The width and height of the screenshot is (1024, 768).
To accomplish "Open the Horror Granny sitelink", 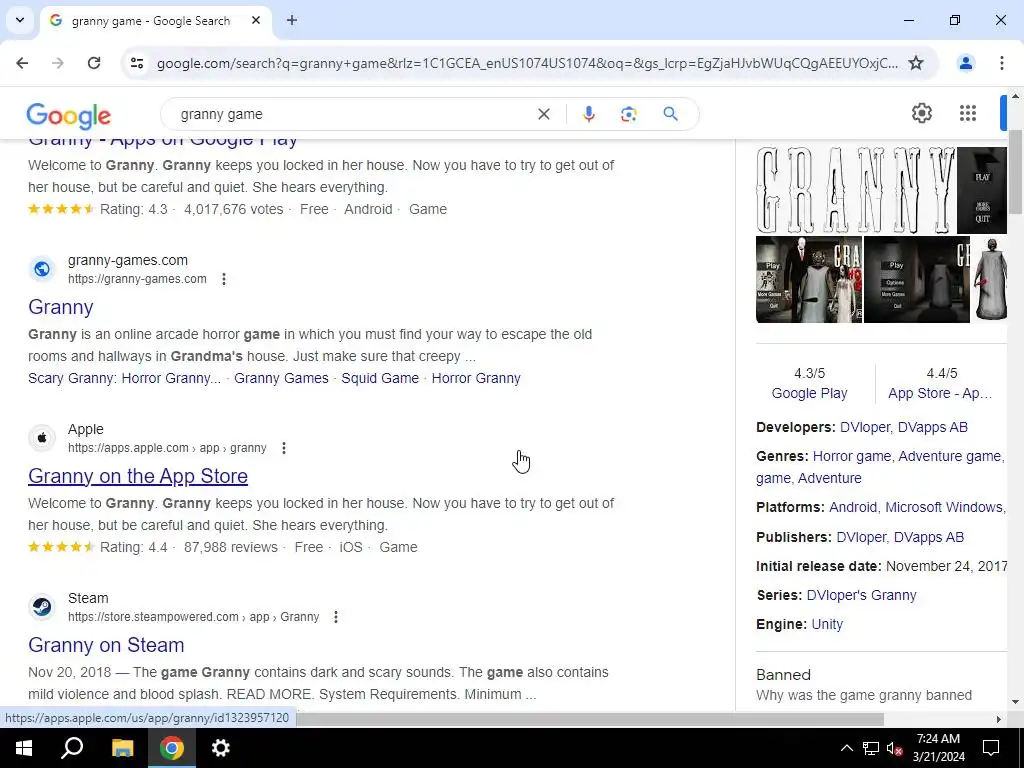I will click(x=476, y=378).
